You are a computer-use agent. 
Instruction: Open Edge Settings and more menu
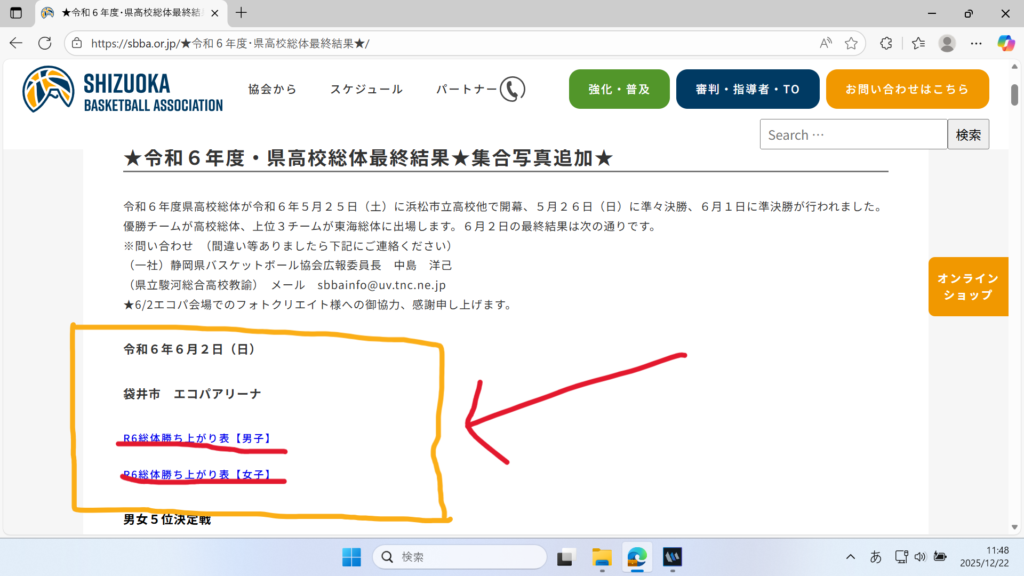click(977, 43)
